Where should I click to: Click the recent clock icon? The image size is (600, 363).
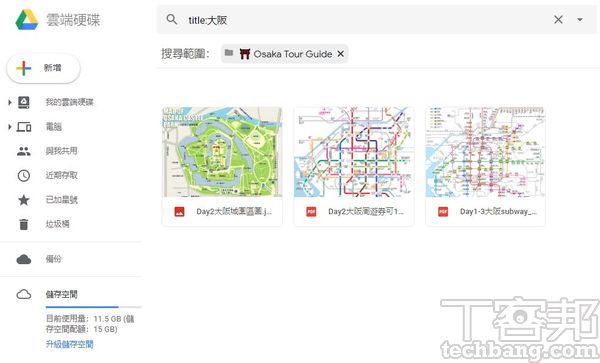click(x=24, y=176)
